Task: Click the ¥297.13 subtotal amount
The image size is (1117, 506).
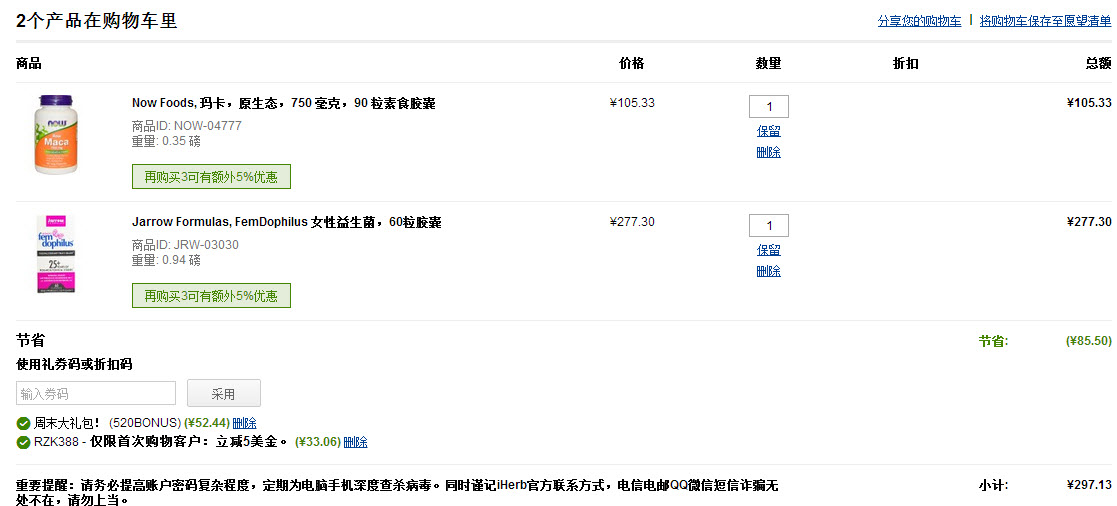Action: tap(1089, 485)
